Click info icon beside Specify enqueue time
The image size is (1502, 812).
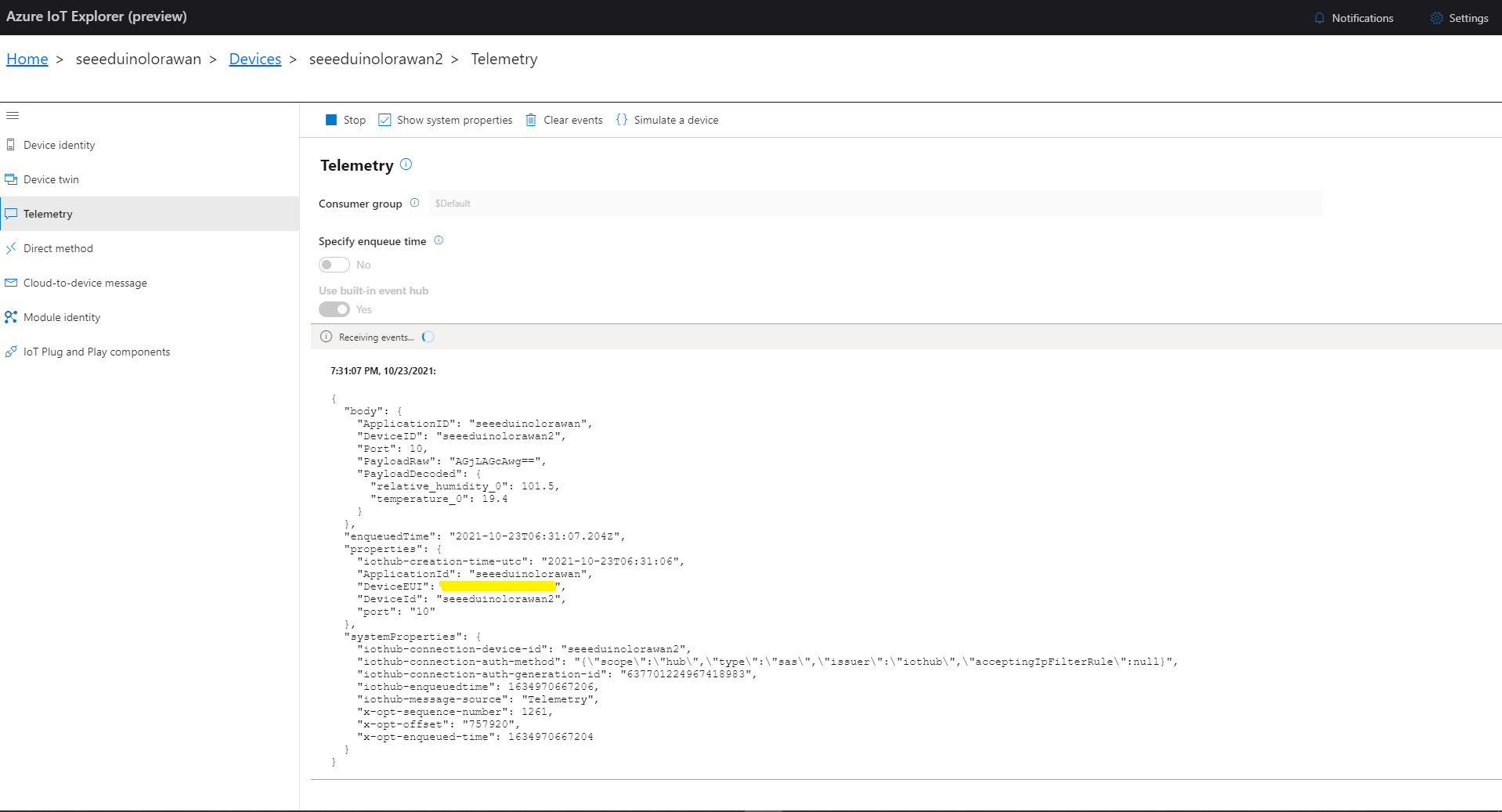pyautogui.click(x=439, y=240)
